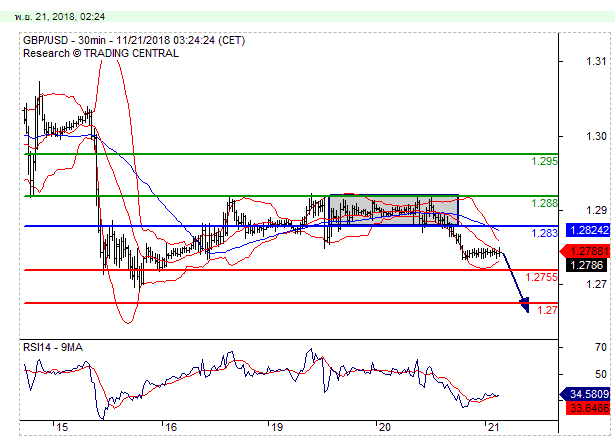Click the date axis label 21
The height and width of the screenshot is (446, 615).
493,427
